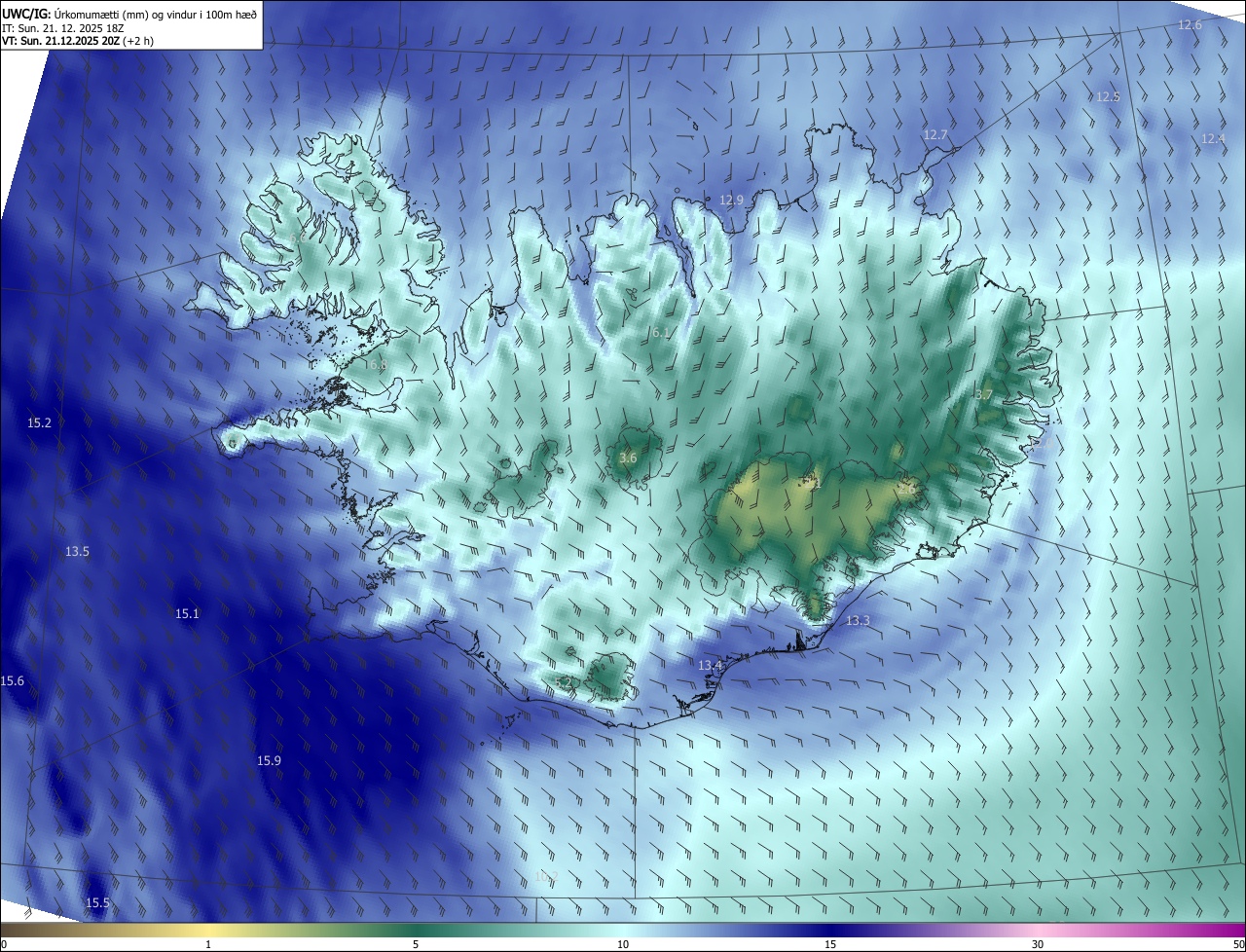The width and height of the screenshot is (1246, 952).
Task: Click the 12.9 value near north coast
Action: (x=731, y=200)
